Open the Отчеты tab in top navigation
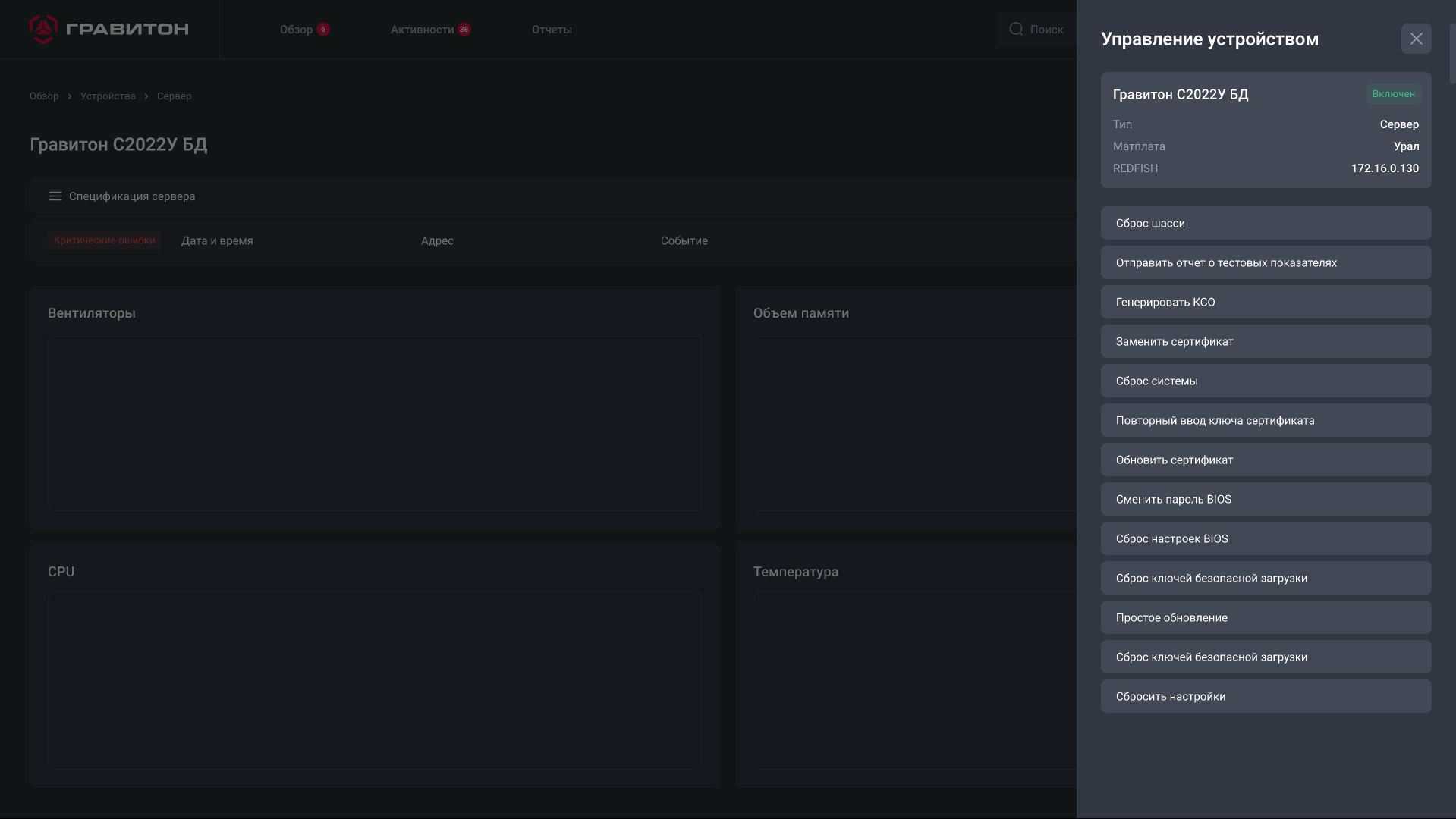 tap(552, 30)
